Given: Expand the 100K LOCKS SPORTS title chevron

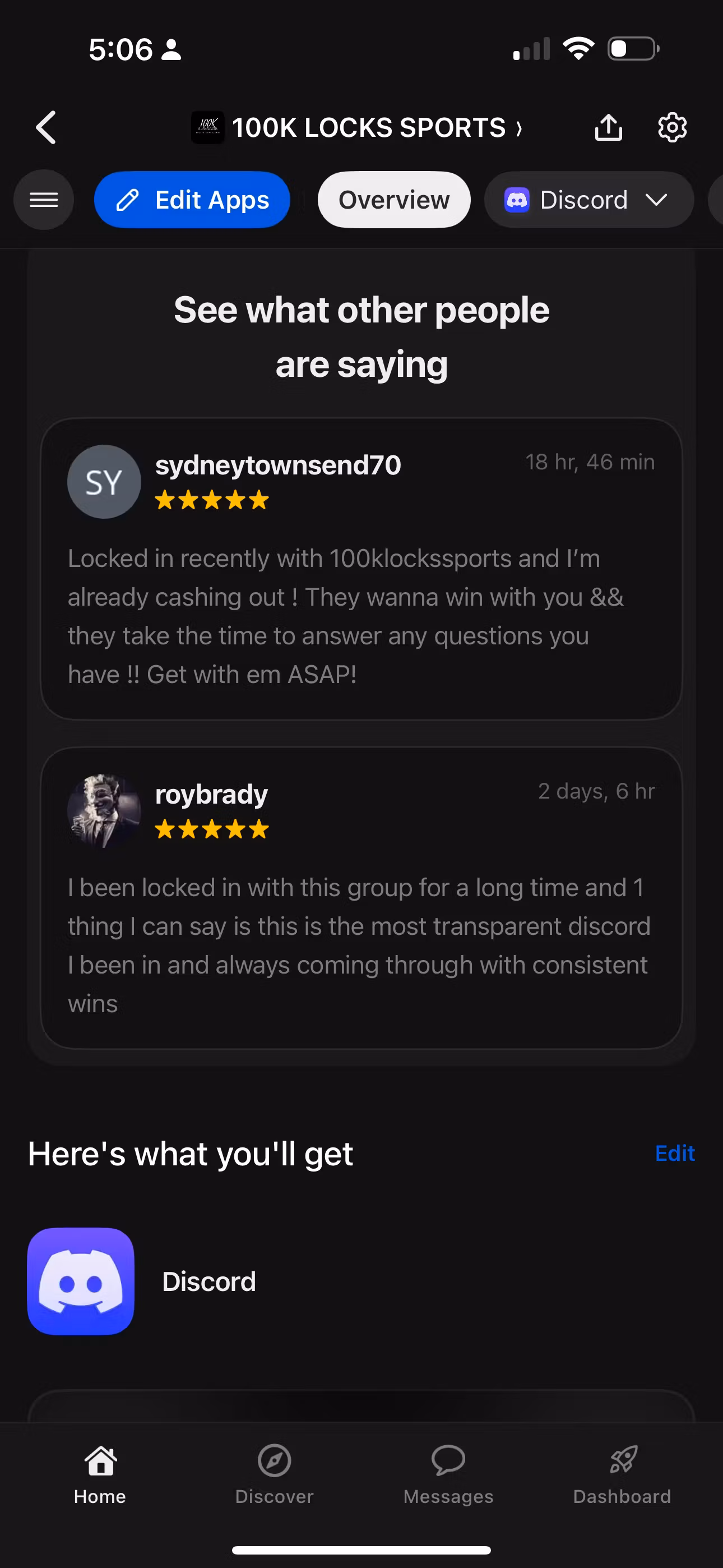Looking at the screenshot, I should pyautogui.click(x=519, y=128).
